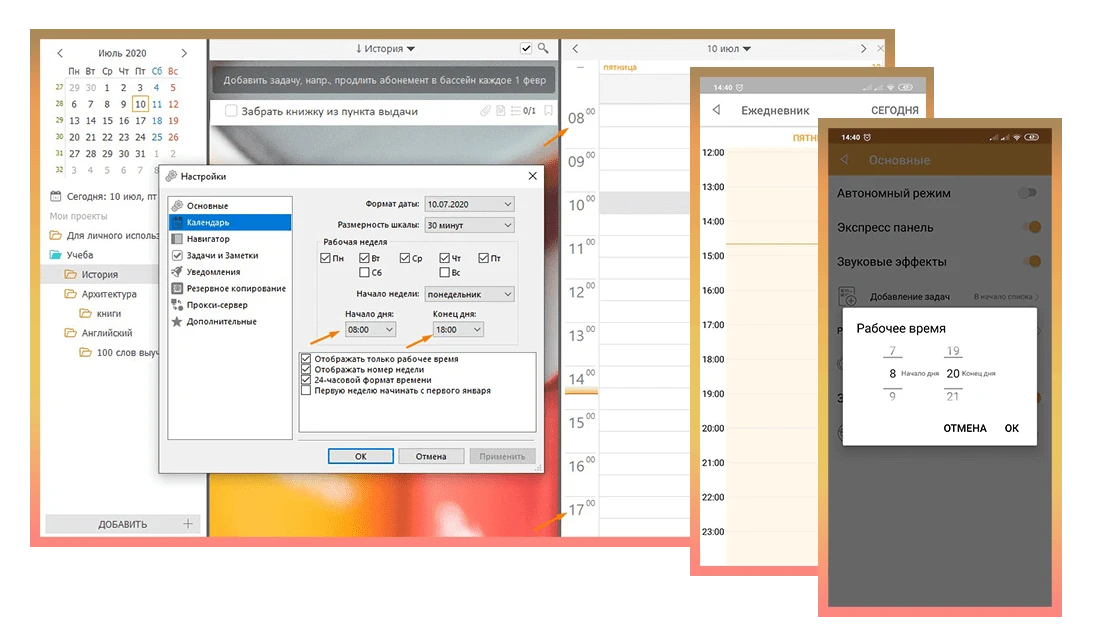The width and height of the screenshot is (1098, 640).
Task: Check 'Первую неделю начинать с первого января'
Action: (x=307, y=391)
